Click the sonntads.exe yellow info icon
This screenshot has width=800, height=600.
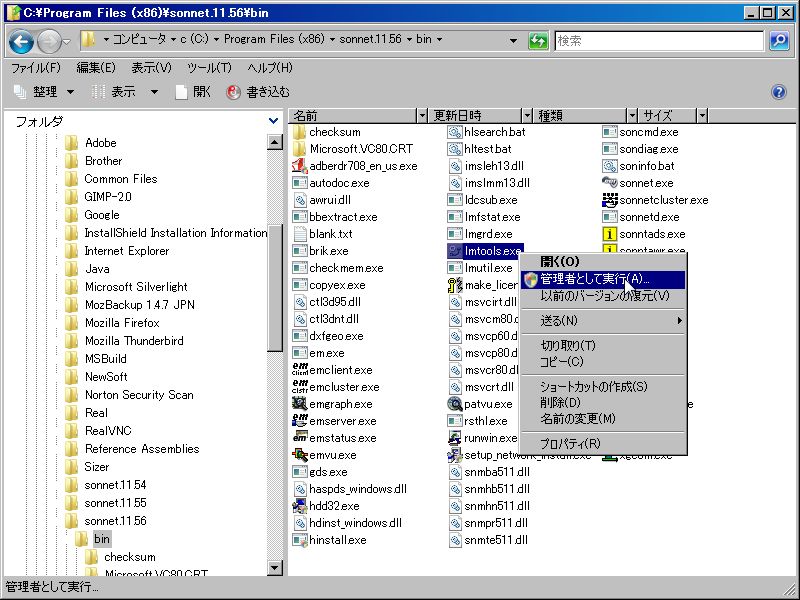610,234
